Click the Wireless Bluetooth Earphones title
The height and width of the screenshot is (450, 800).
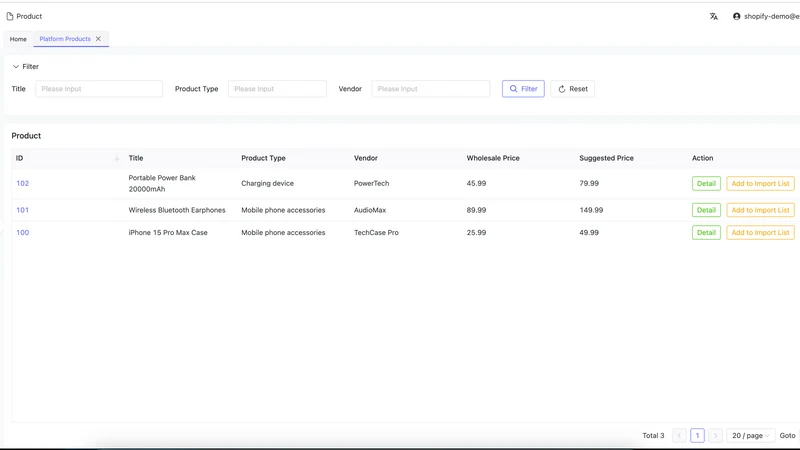tap(177, 210)
